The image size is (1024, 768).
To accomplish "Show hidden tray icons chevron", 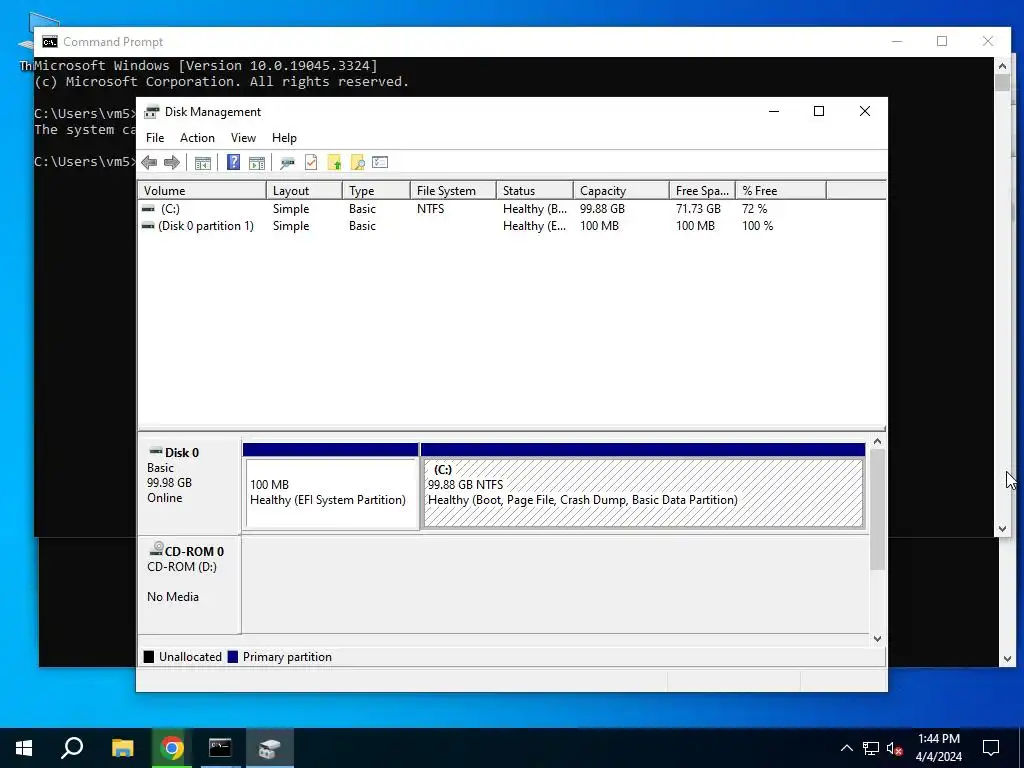I will click(846, 748).
